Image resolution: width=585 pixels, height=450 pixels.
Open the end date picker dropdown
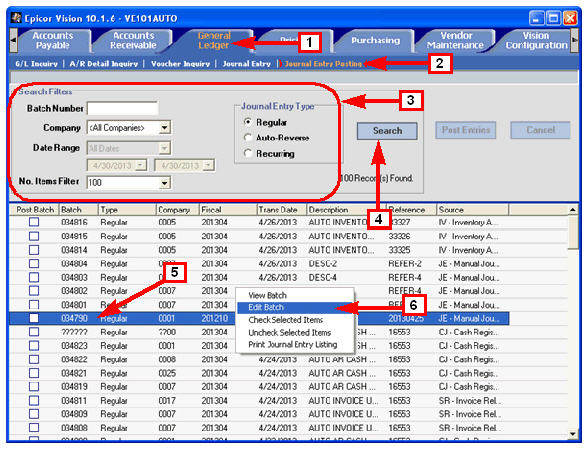(x=209, y=165)
